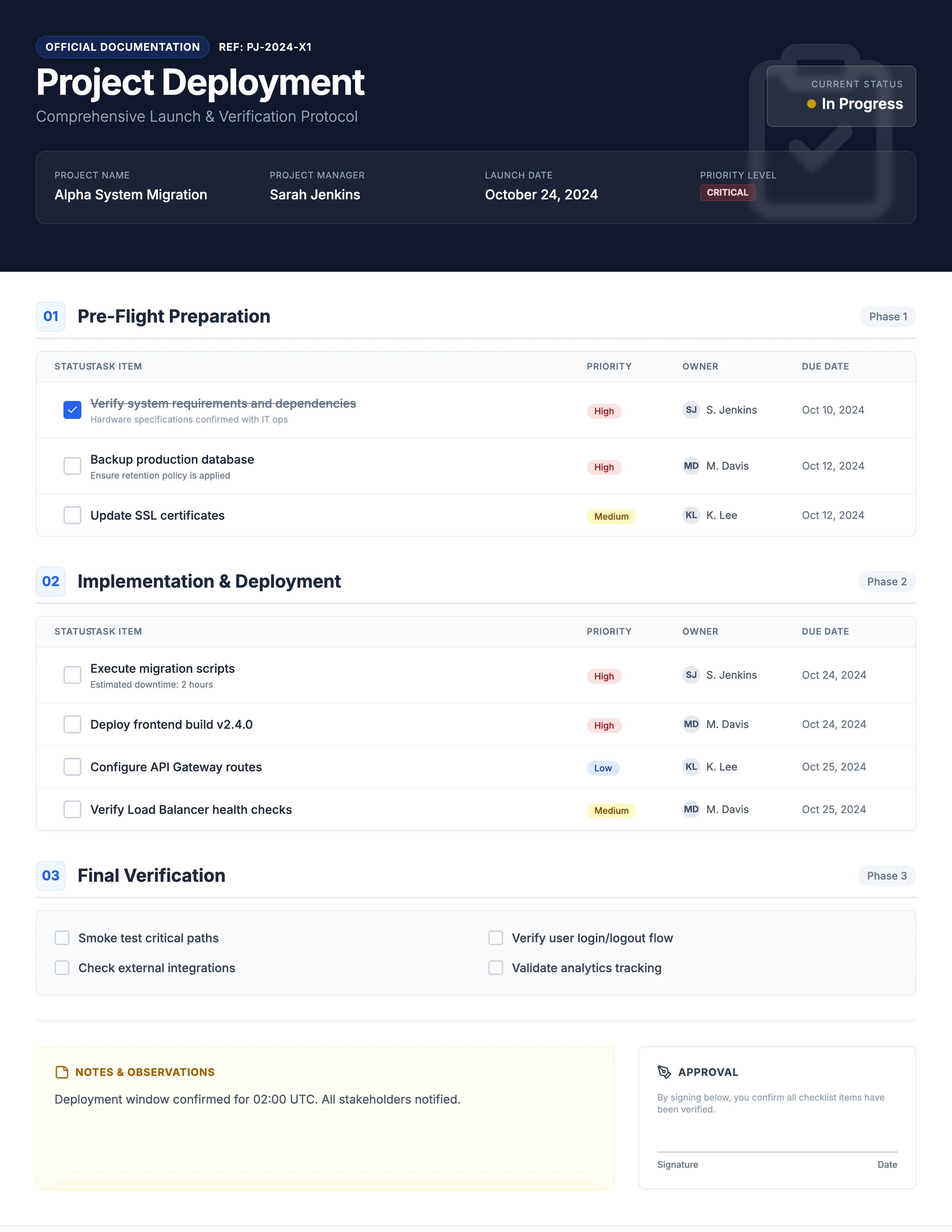Click the REF: PJ-2024-X1 reference text
Screen dimensions: 952x1232
pyautogui.click(x=265, y=47)
